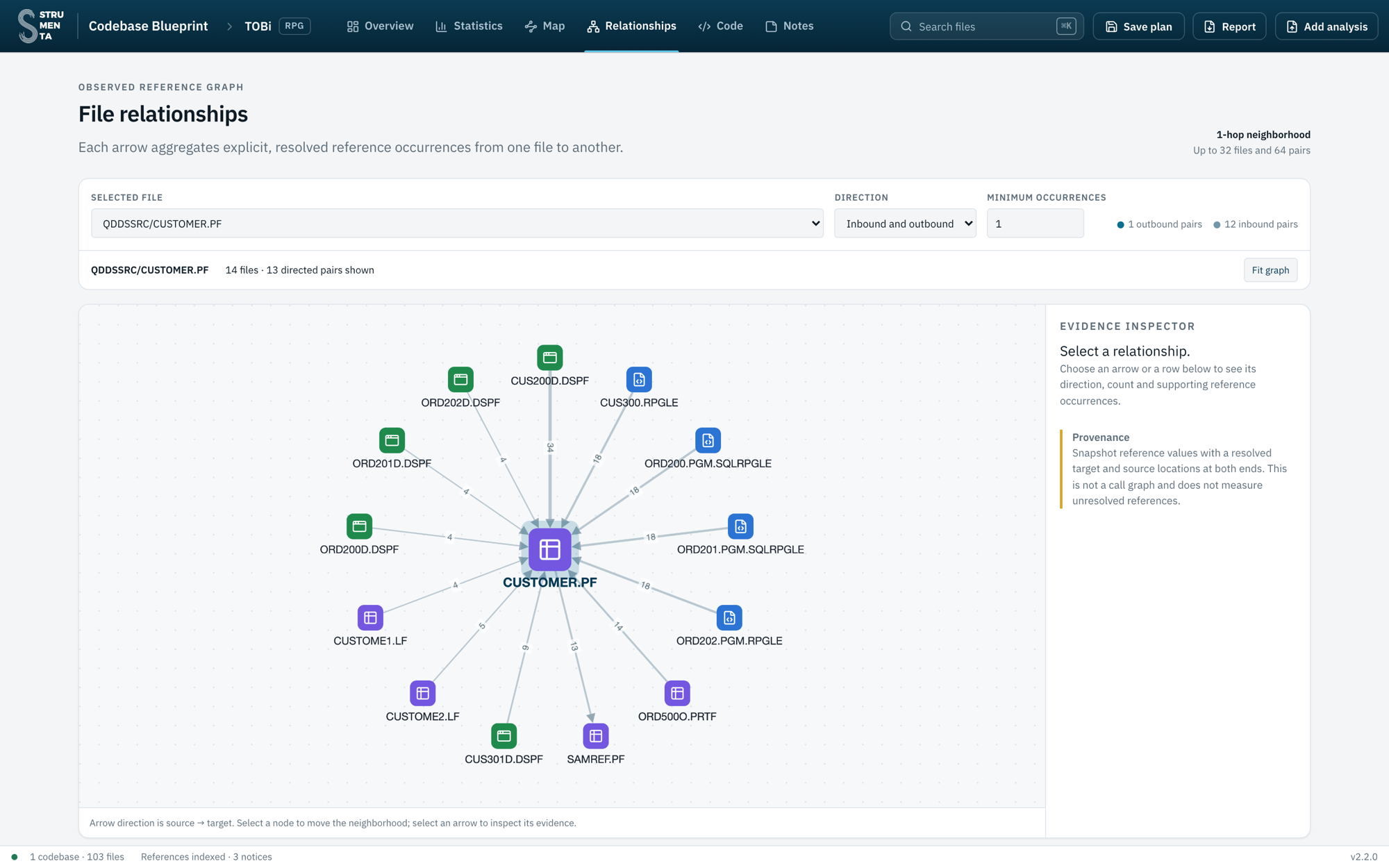Image resolution: width=1389 pixels, height=868 pixels.
Task: Go to the Notes tab
Action: pos(789,26)
